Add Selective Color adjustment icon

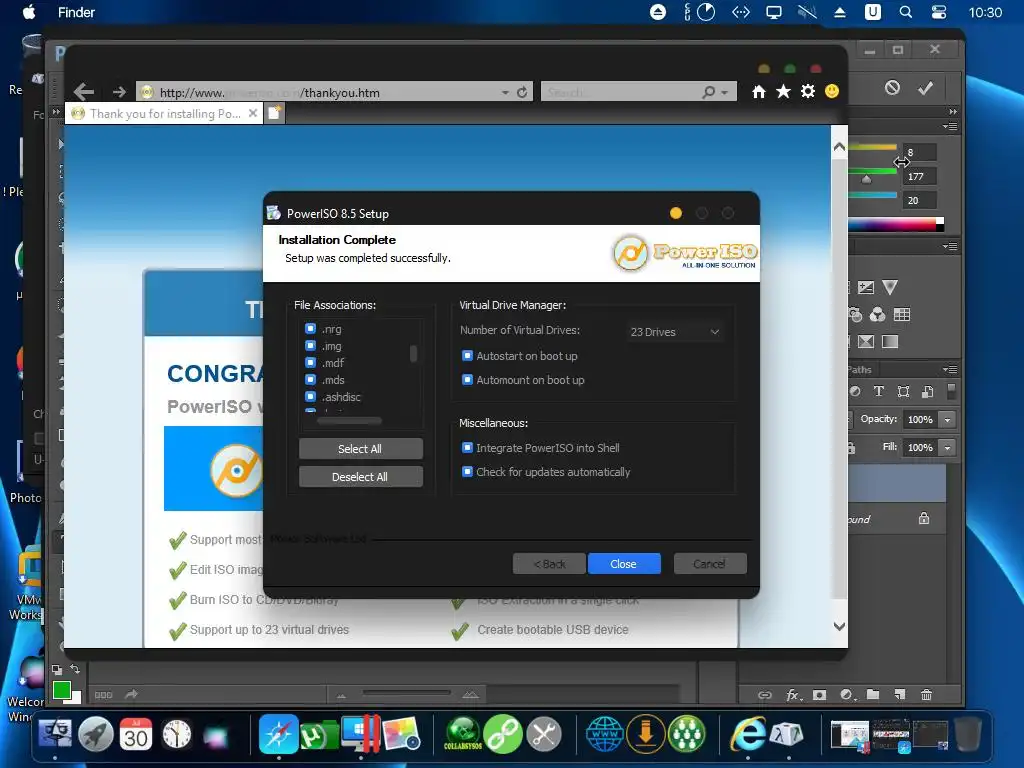coord(866,342)
